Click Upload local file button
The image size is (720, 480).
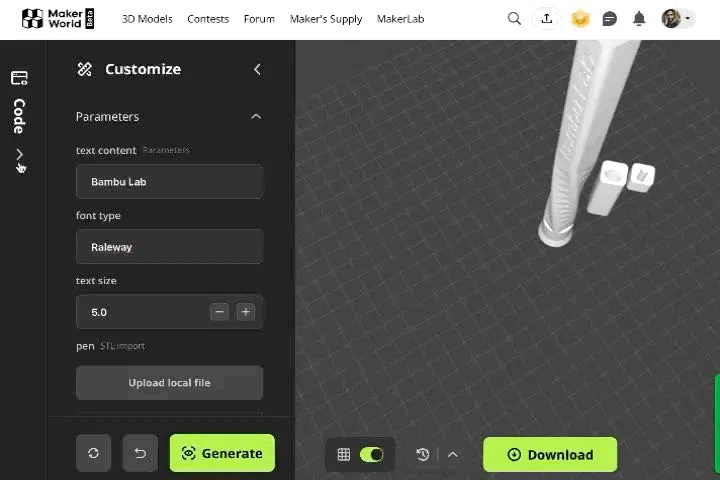click(x=169, y=383)
